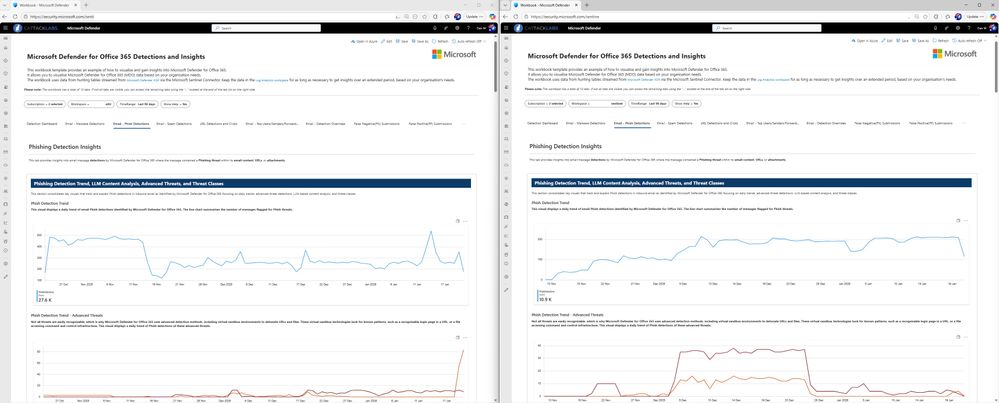999x403 pixels.
Task: Follow Log Analytics workspace link in left window
Action: tap(271, 80)
